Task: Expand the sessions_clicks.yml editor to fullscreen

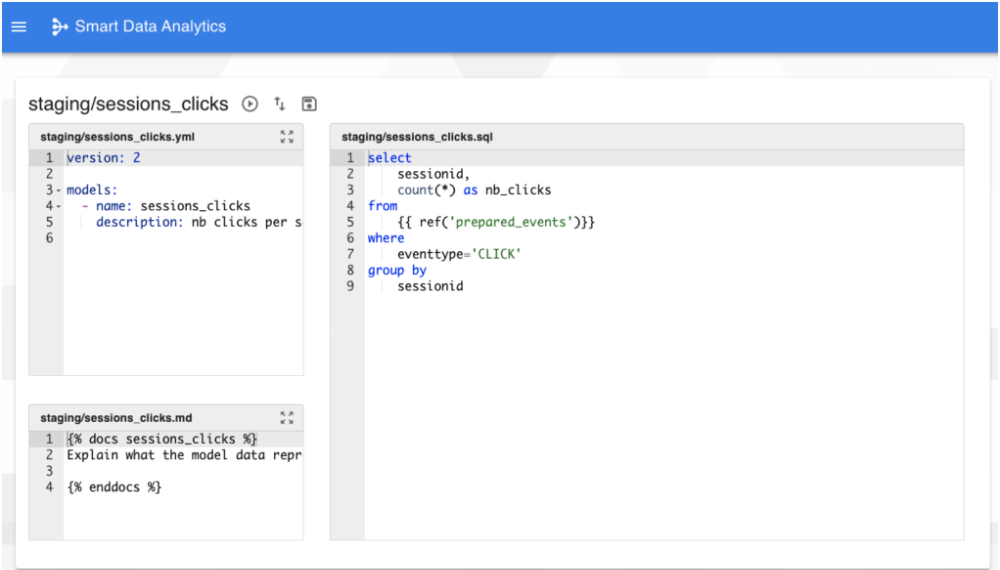Action: pos(287,137)
